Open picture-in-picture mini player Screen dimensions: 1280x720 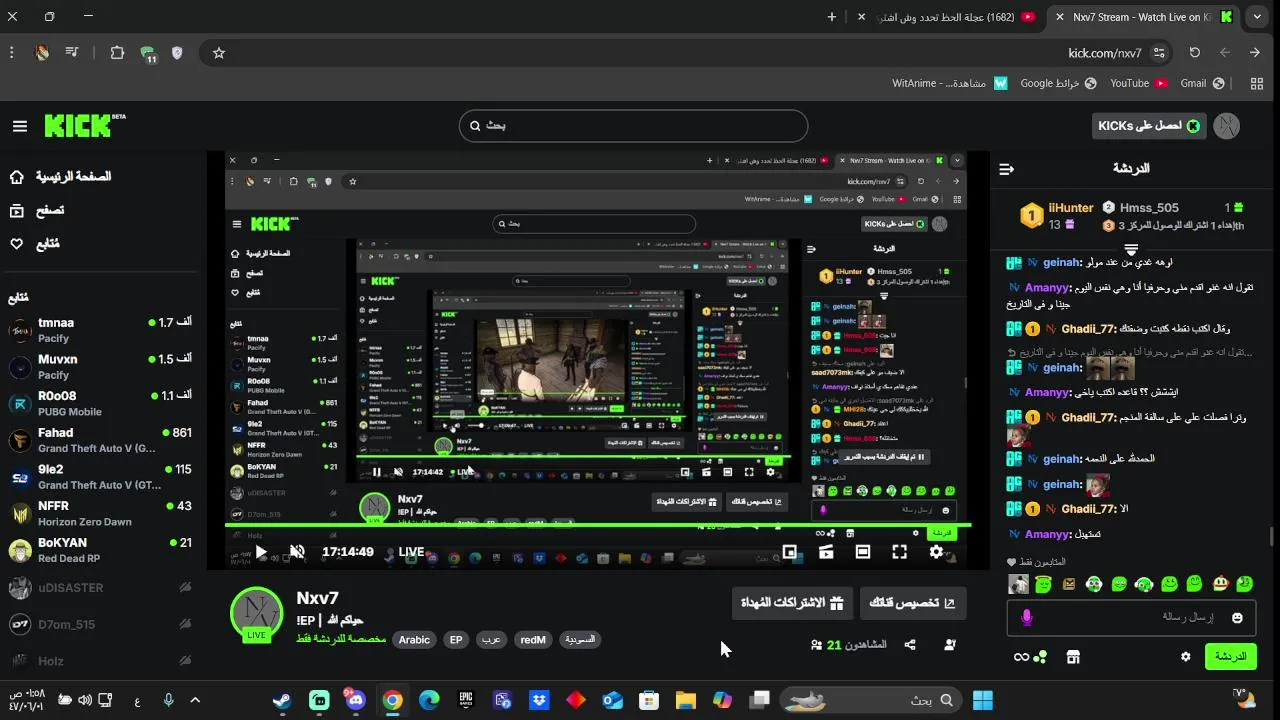(789, 552)
